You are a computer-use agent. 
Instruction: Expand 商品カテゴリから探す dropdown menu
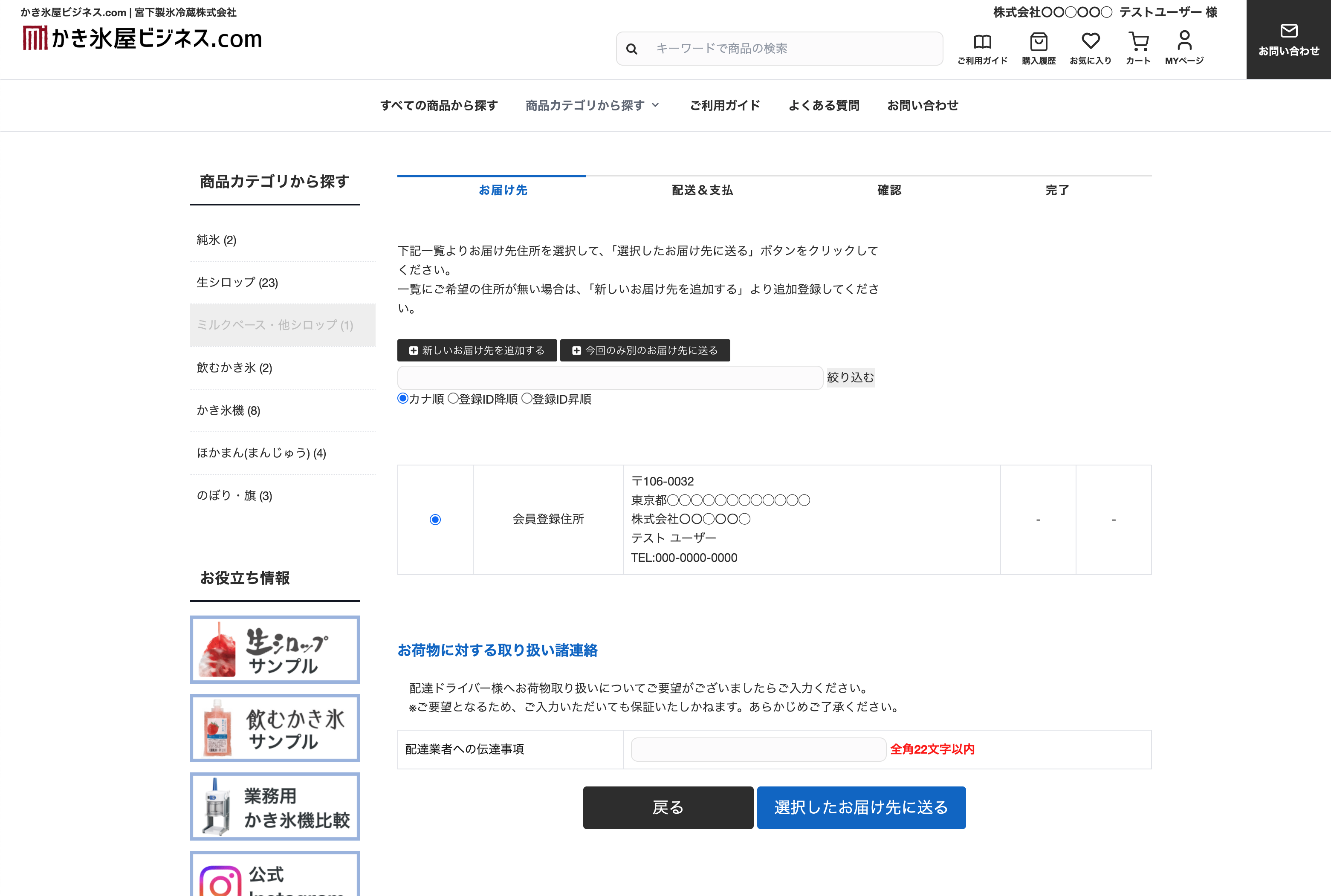pyautogui.click(x=592, y=105)
